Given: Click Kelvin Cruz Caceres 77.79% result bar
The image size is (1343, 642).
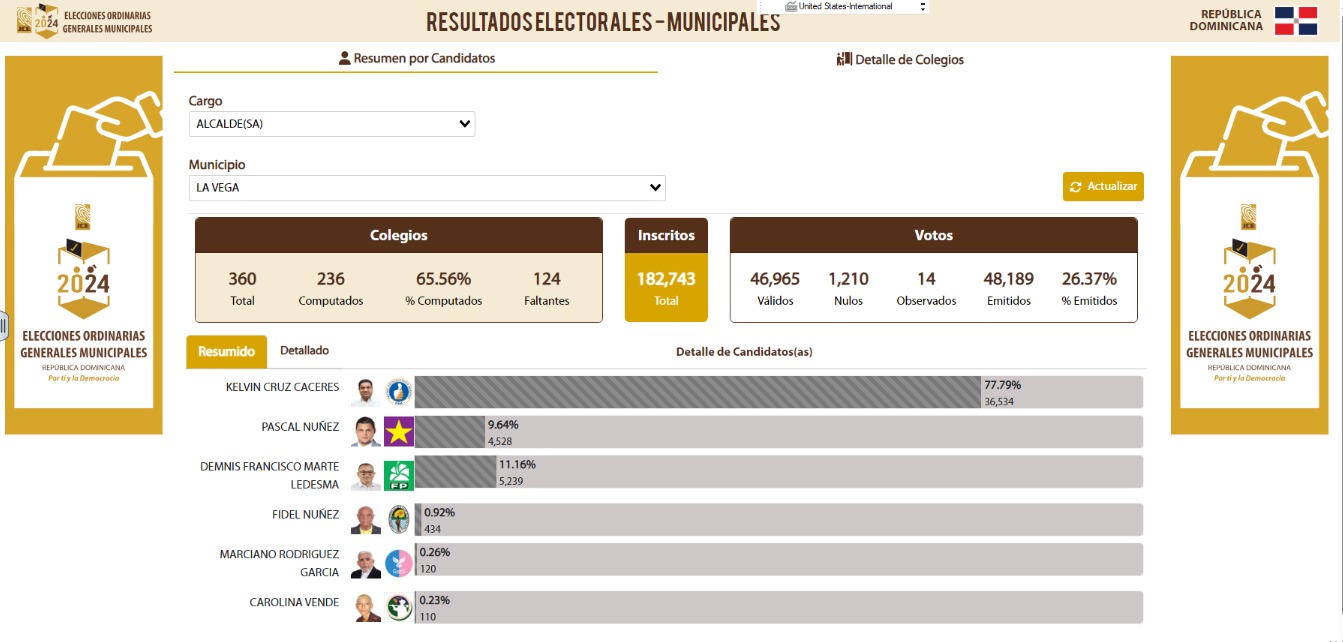Looking at the screenshot, I should point(697,392).
